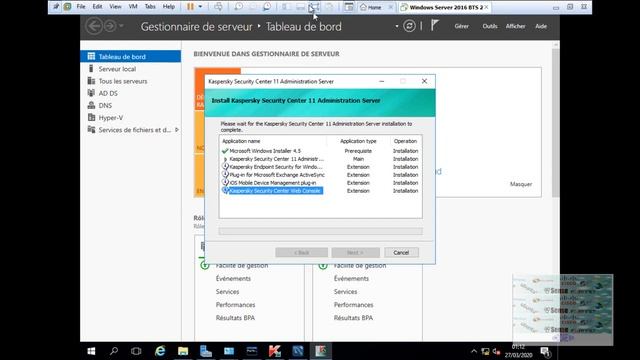Click Résultats BPA in right role tile
The image size is (640, 360).
(353, 318)
